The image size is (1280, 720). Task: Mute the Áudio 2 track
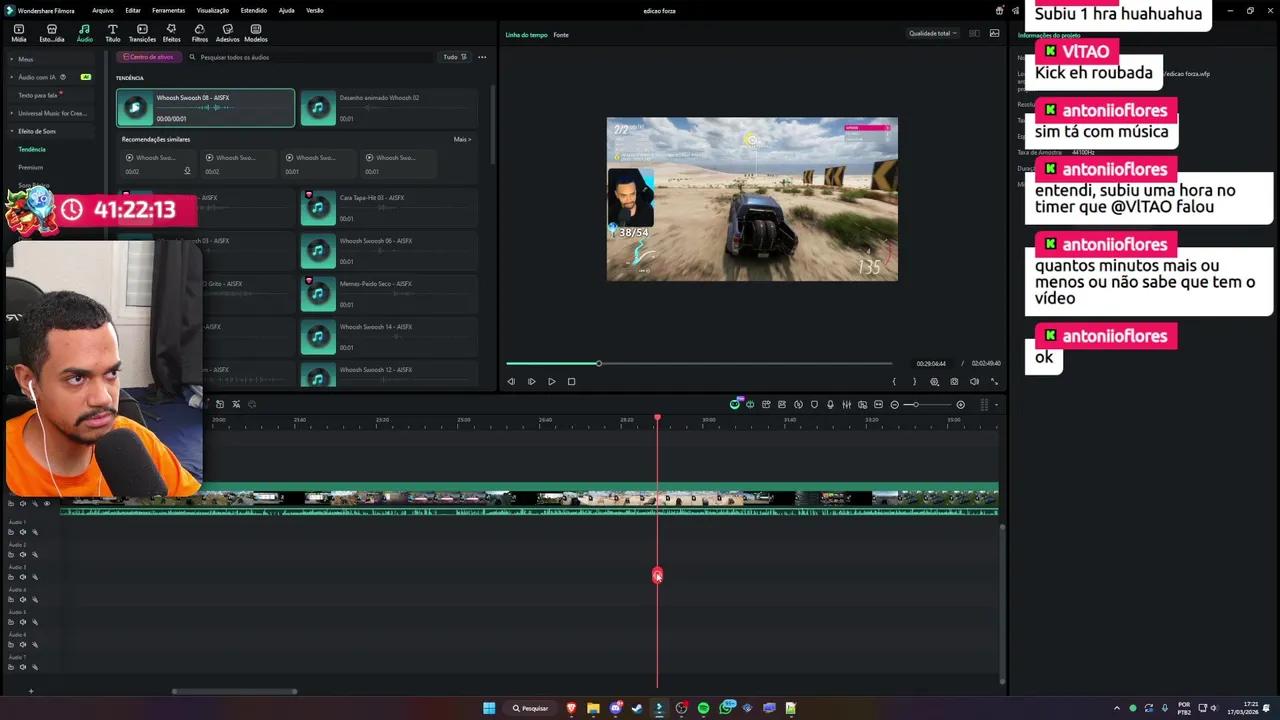[23, 555]
